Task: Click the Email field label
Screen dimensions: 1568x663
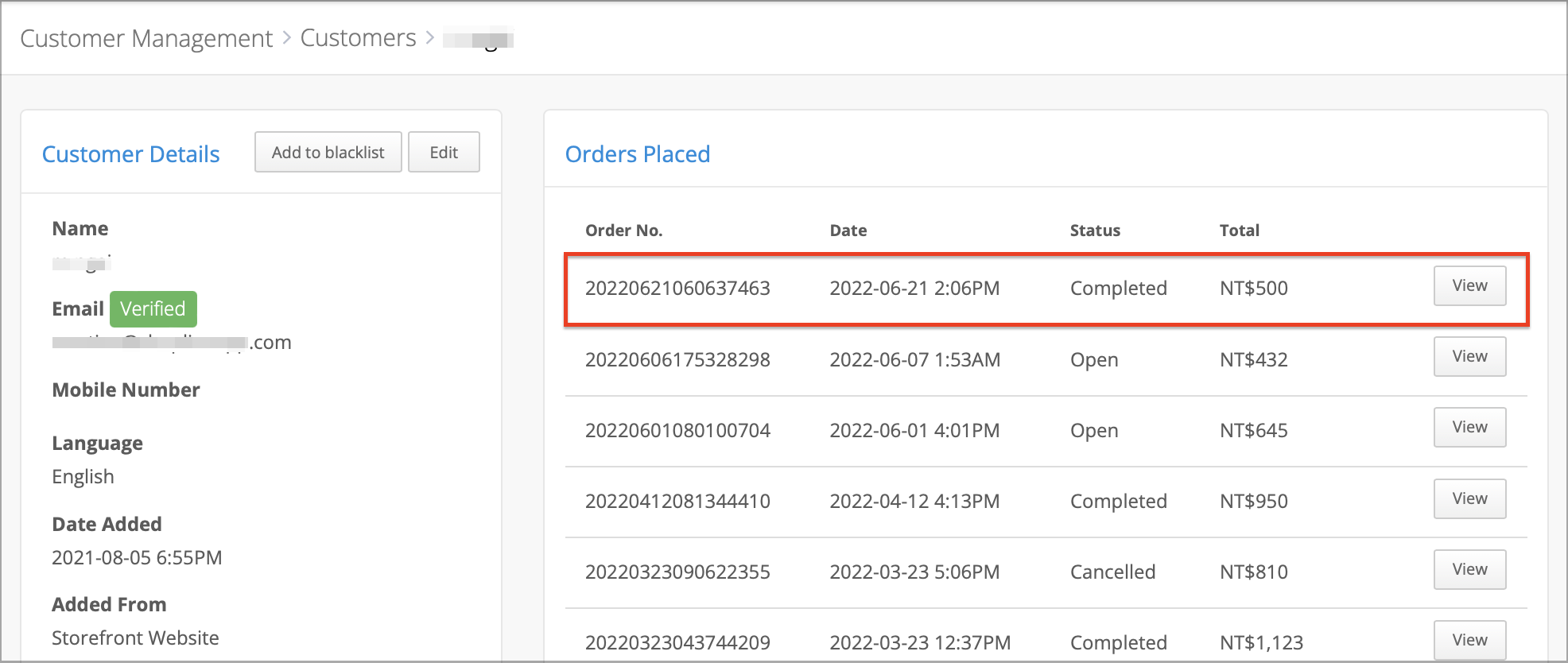Action: click(78, 308)
